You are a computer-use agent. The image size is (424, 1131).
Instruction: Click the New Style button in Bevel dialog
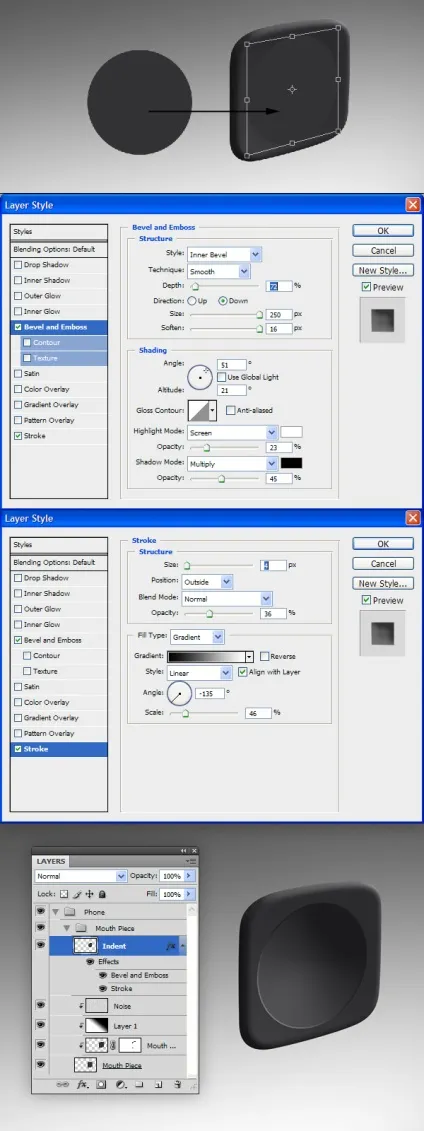pyautogui.click(x=383, y=270)
